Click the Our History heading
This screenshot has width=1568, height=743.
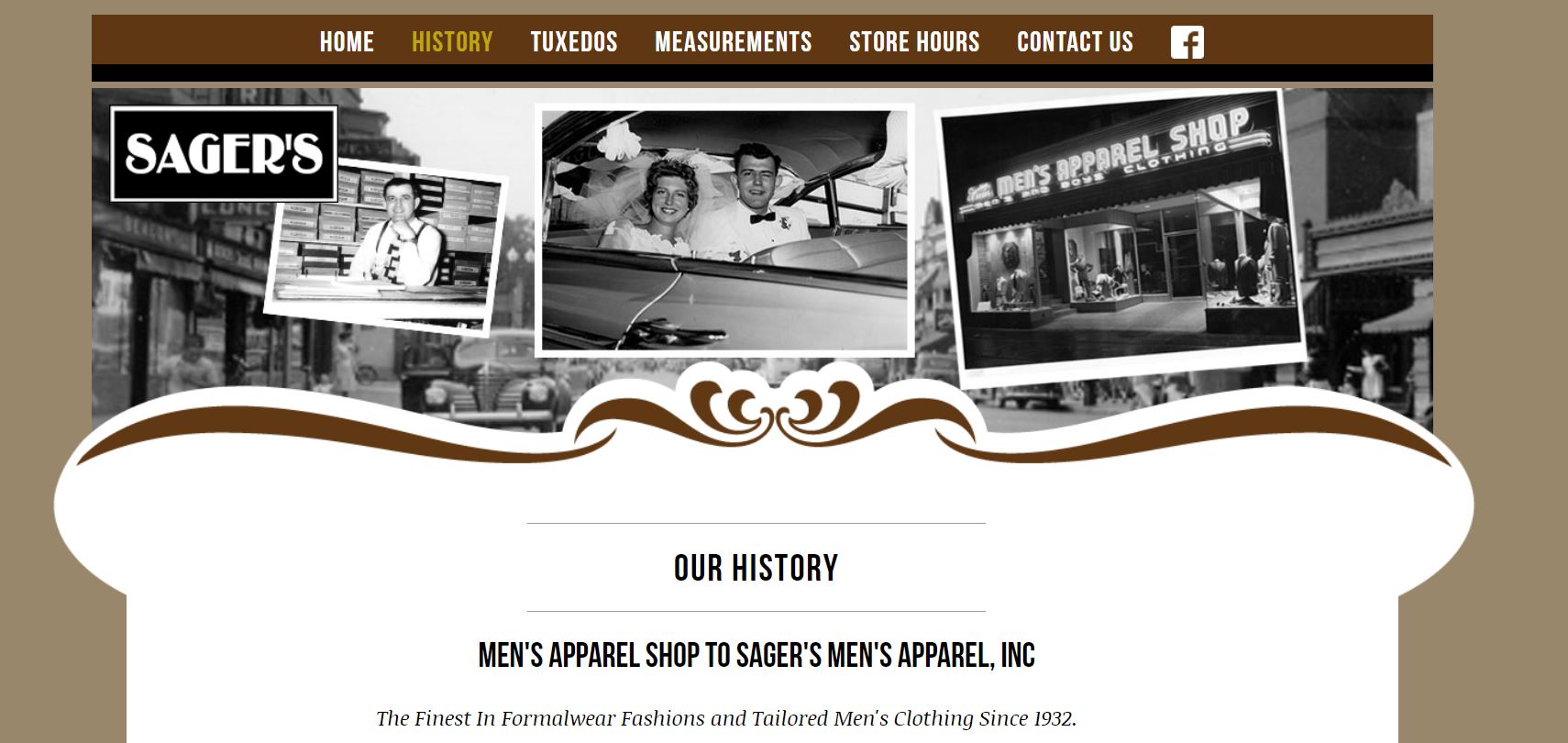756,568
